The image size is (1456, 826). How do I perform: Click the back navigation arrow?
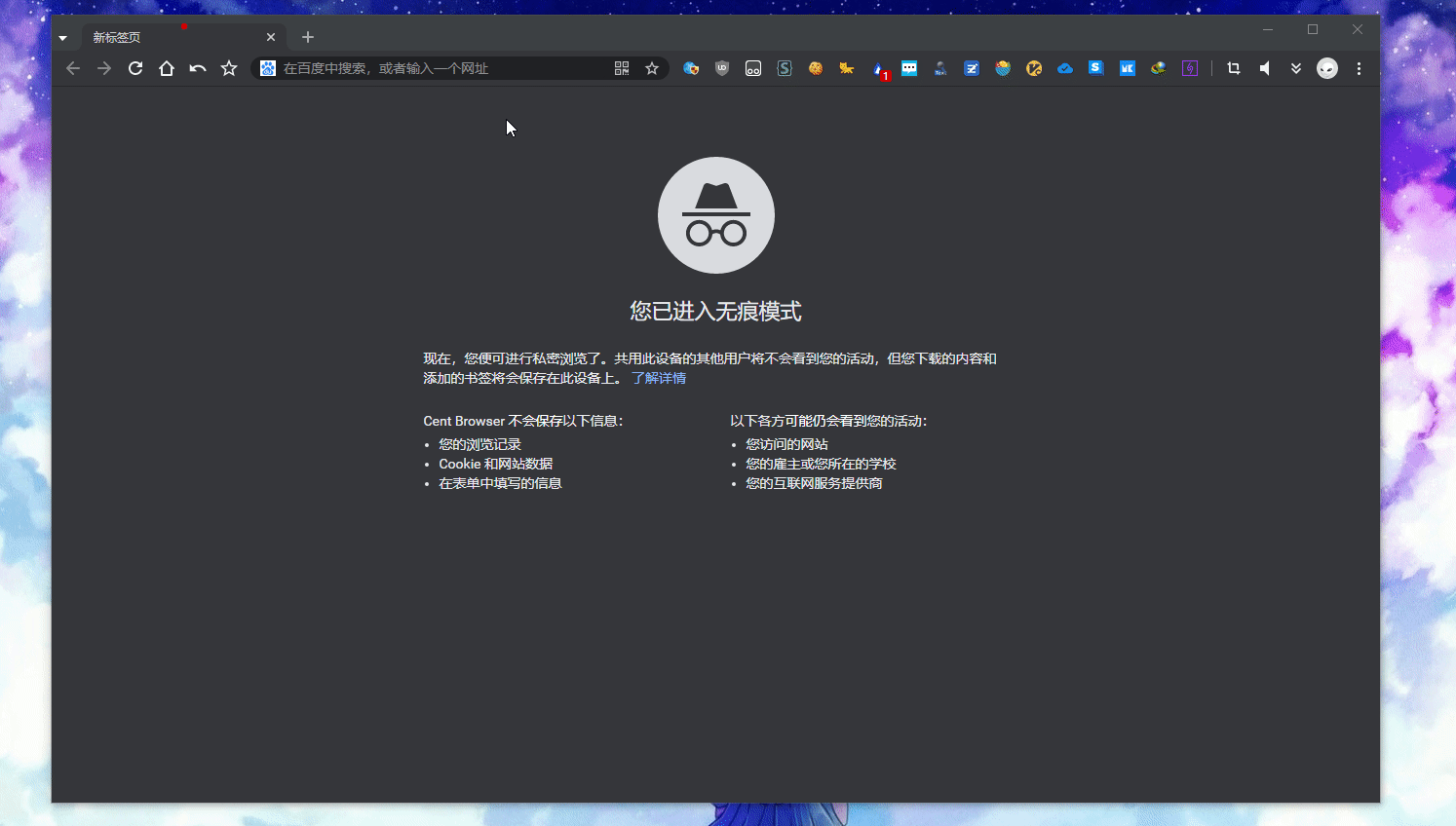[x=73, y=68]
